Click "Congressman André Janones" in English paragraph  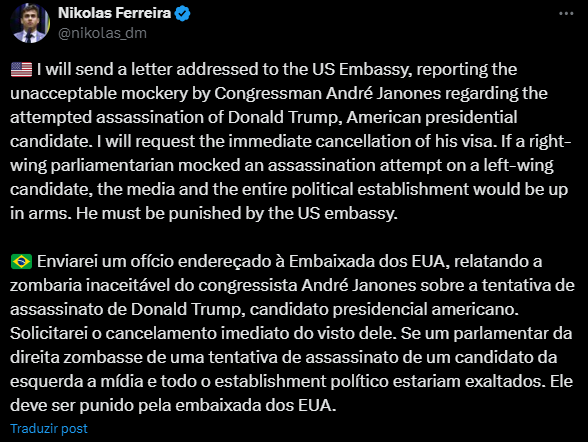coord(327,94)
